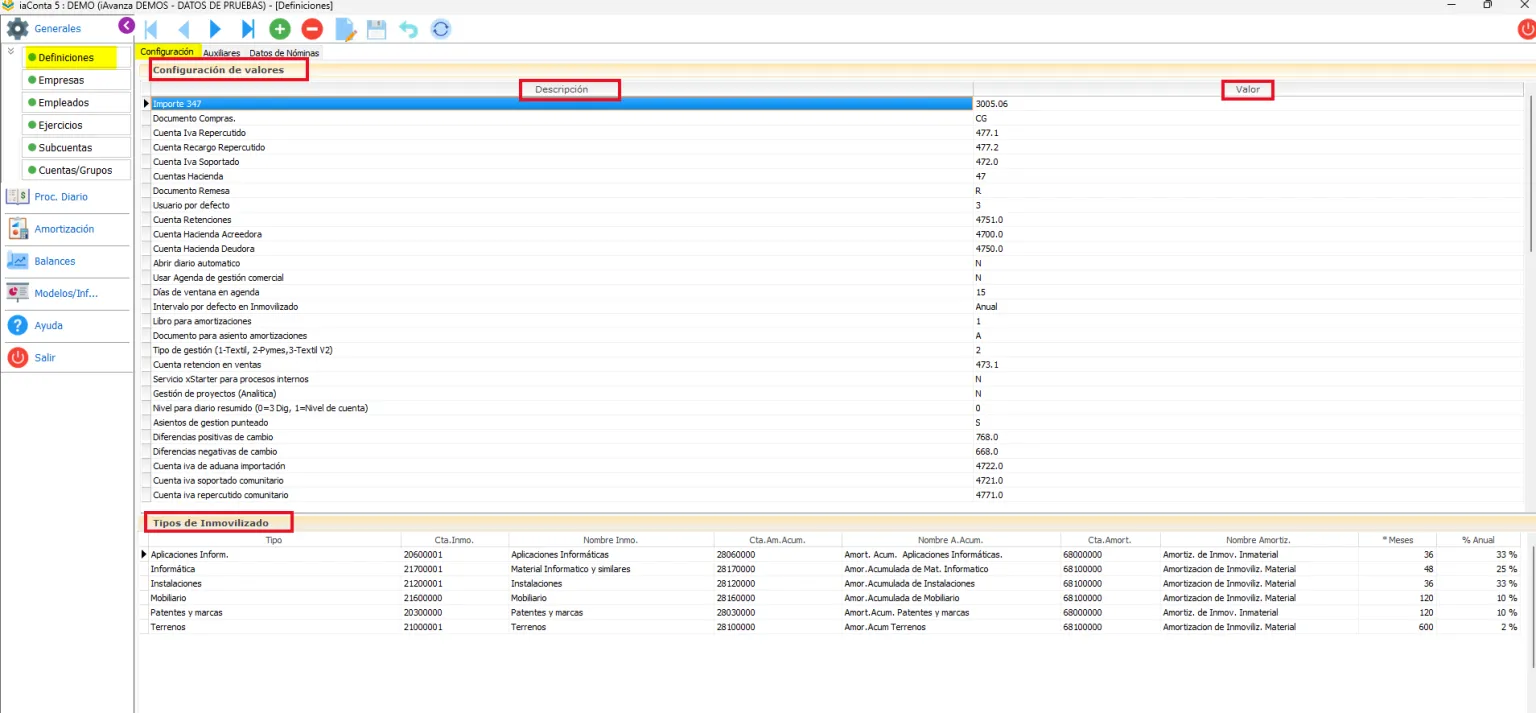This screenshot has width=1536, height=713.
Task: Collapse sidebar with purple chevron button
Action: click(126, 25)
